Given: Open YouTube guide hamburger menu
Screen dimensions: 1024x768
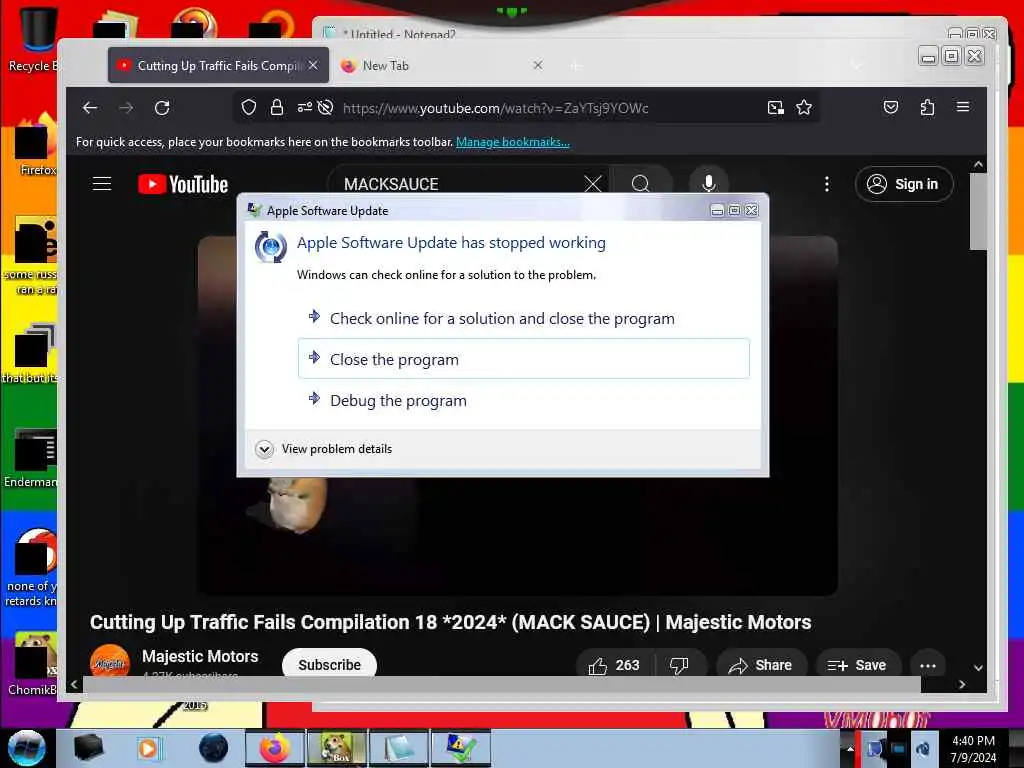Looking at the screenshot, I should 102,184.
